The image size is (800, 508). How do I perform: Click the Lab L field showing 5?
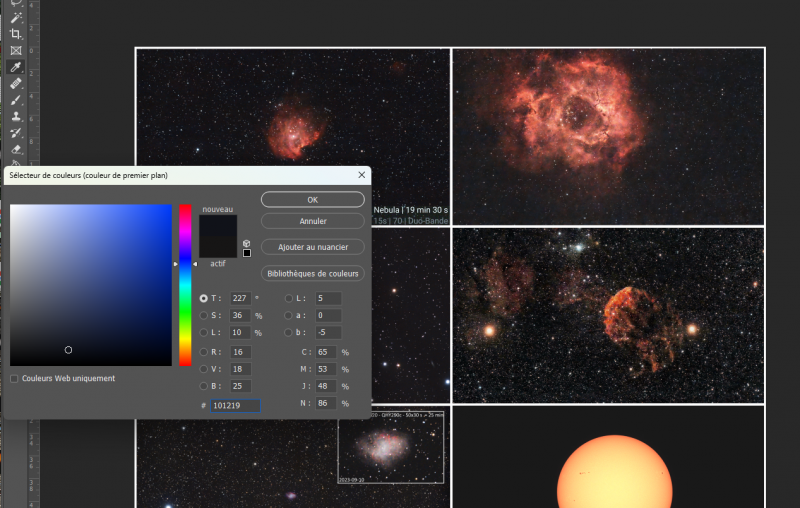tap(328, 298)
